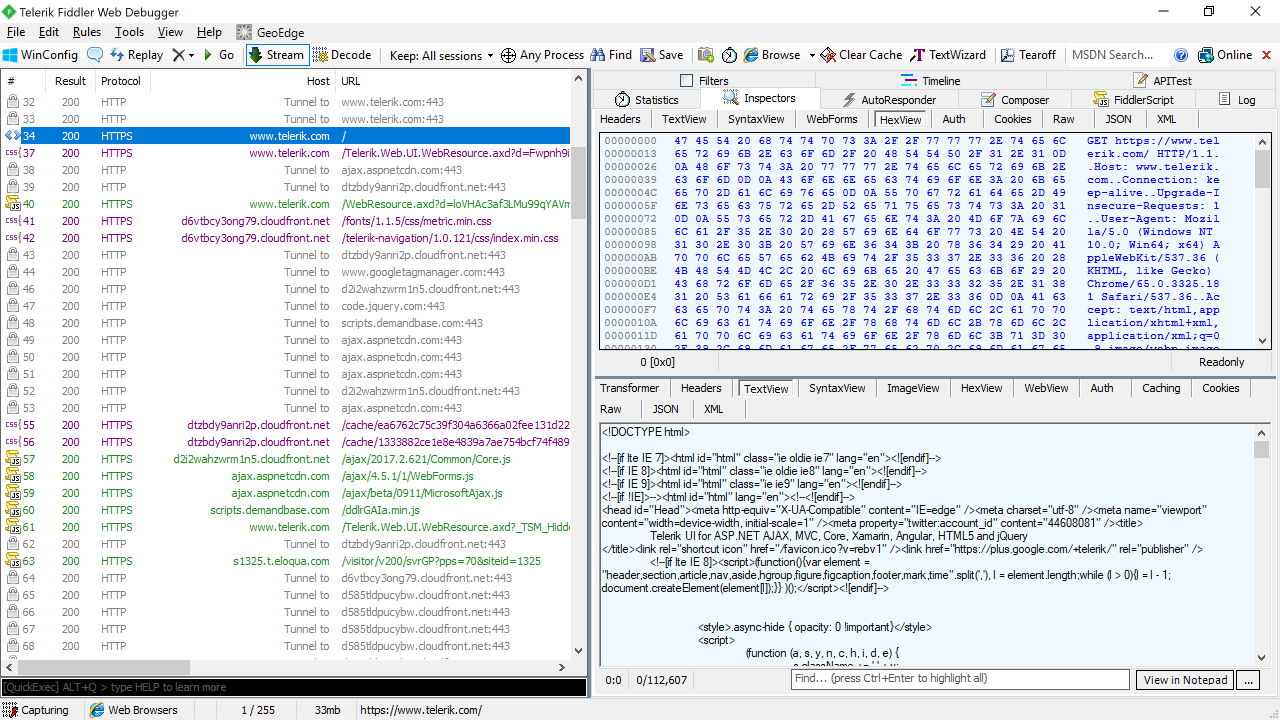1280x720 pixels.
Task: Open the Tools menu
Action: coord(129,32)
